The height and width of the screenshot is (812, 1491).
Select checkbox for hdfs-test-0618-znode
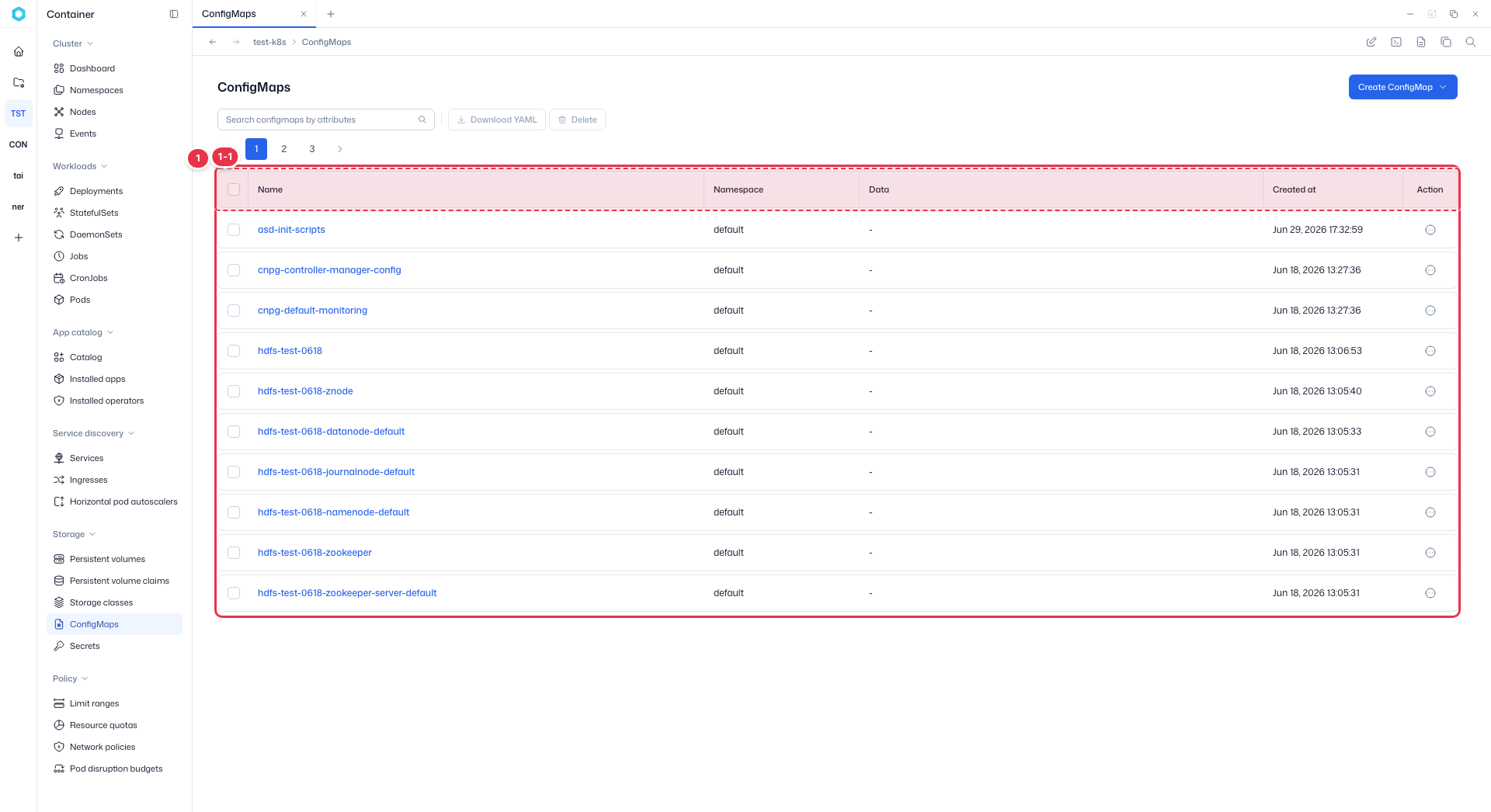click(x=234, y=391)
